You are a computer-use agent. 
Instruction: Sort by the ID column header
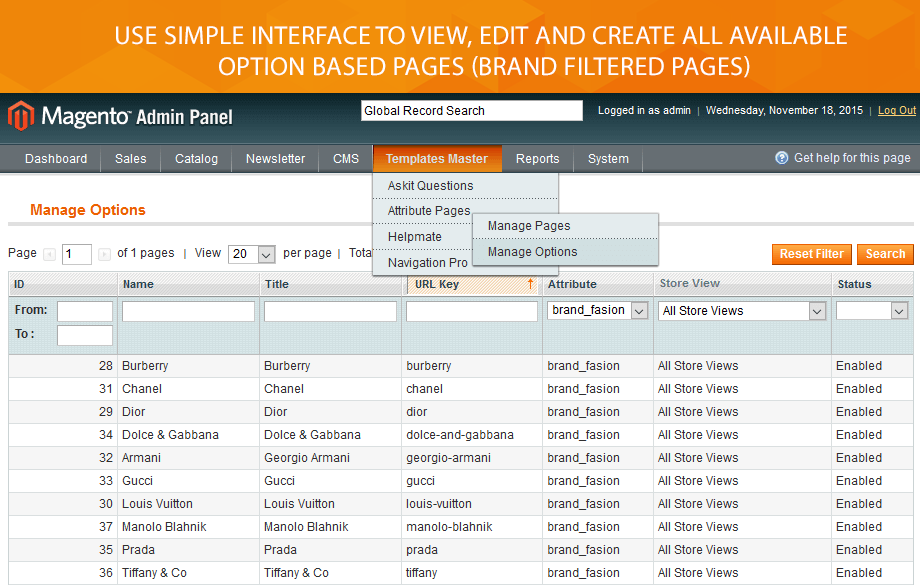(x=63, y=284)
